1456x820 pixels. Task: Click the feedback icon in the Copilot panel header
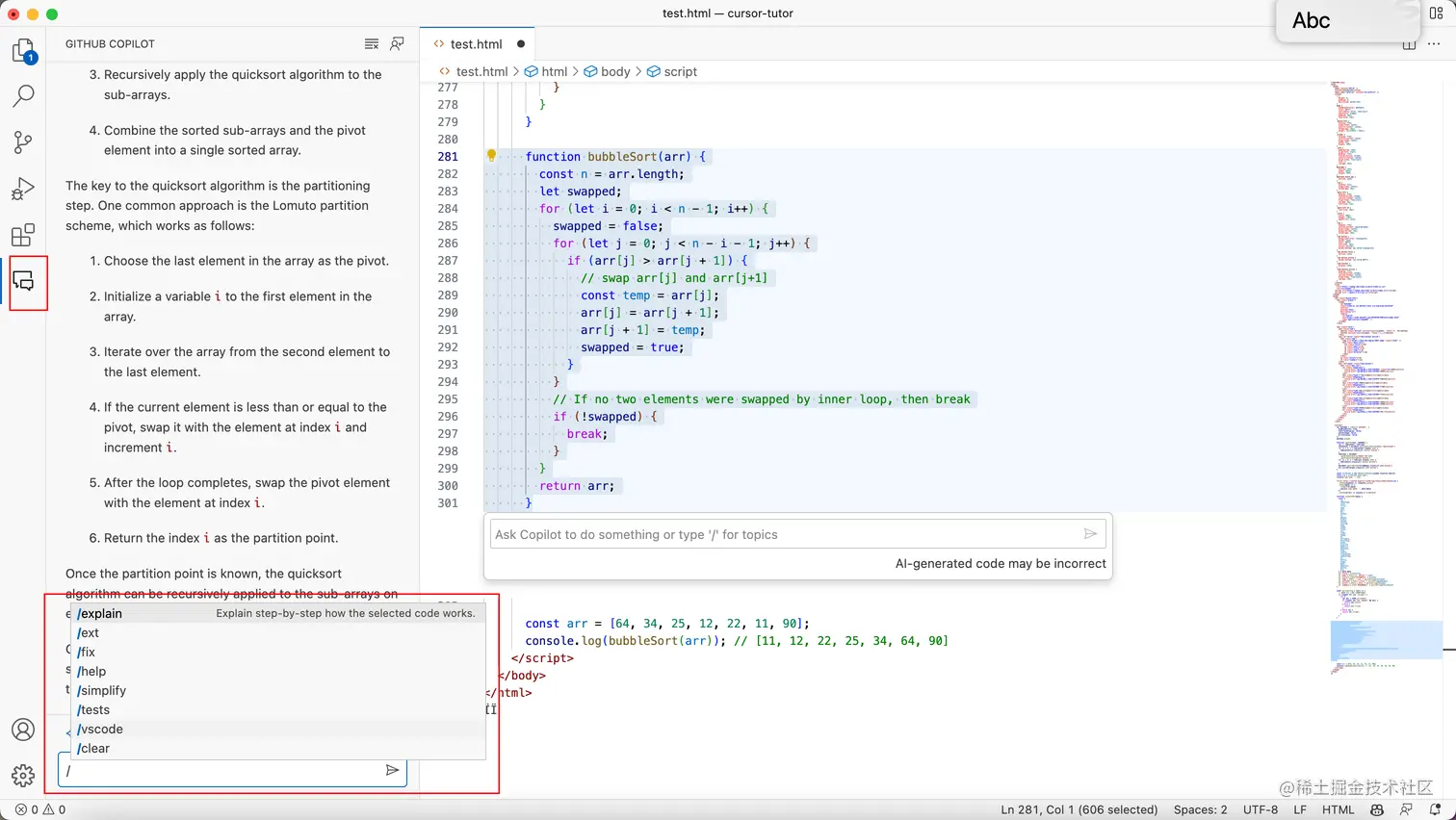click(x=397, y=44)
